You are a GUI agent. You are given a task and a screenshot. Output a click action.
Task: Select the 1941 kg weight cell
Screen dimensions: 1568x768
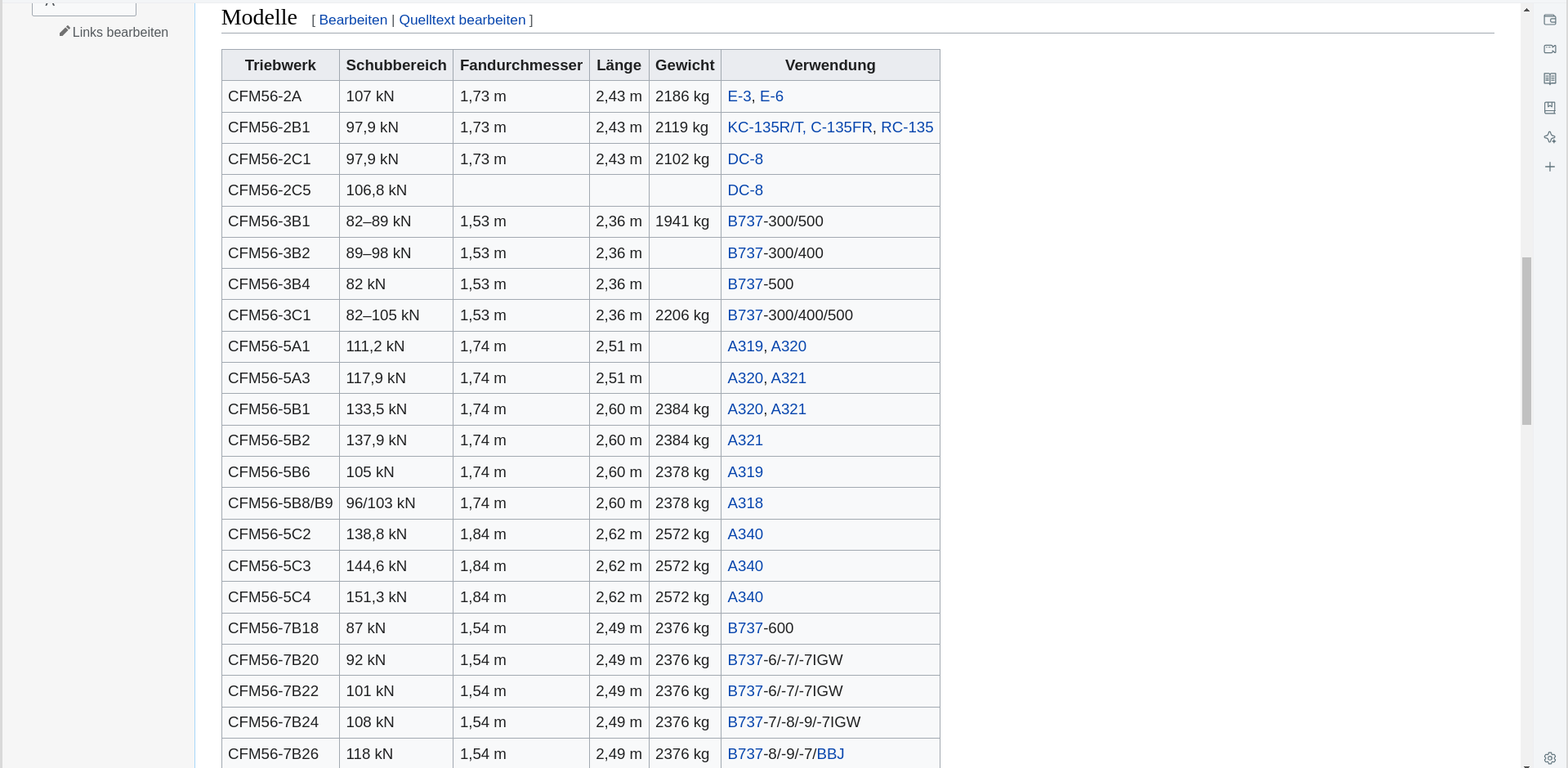[685, 221]
